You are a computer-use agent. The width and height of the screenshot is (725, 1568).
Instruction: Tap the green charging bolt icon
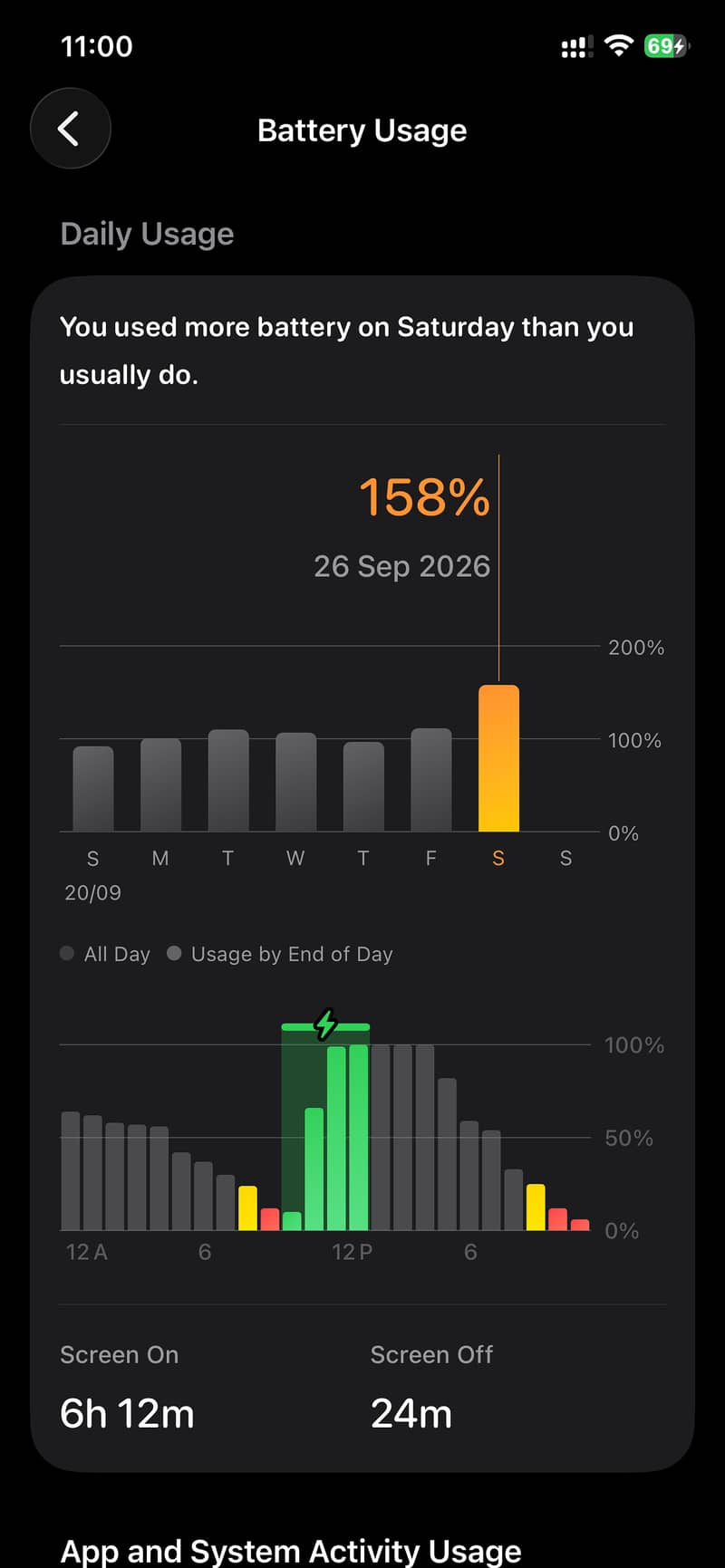[x=325, y=1024]
